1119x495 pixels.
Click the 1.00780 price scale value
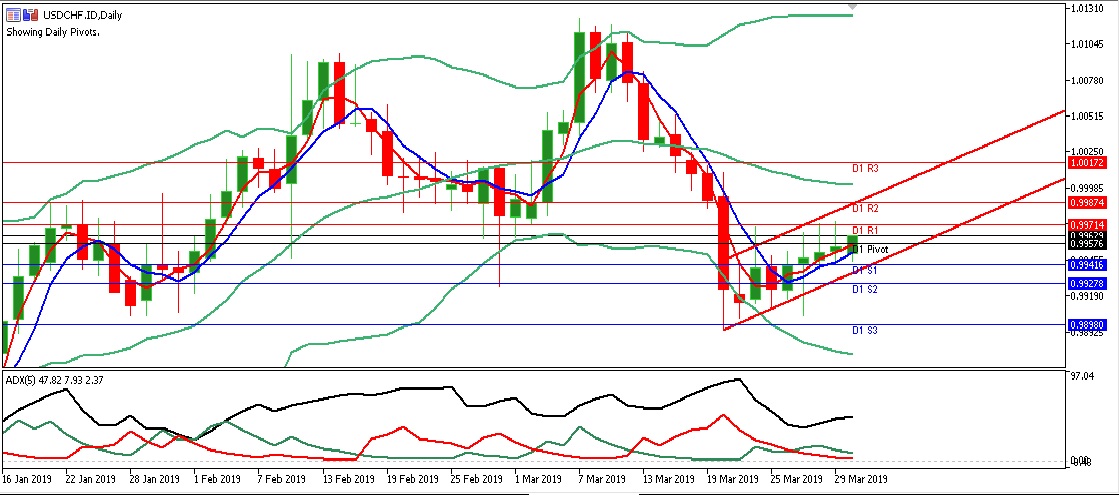tap(1087, 81)
